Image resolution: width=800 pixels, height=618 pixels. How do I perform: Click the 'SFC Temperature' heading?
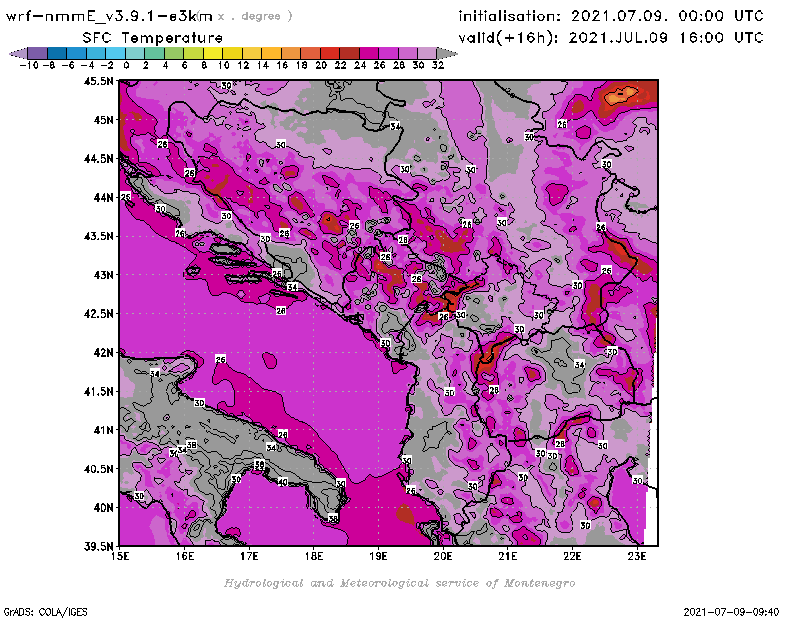153,38
